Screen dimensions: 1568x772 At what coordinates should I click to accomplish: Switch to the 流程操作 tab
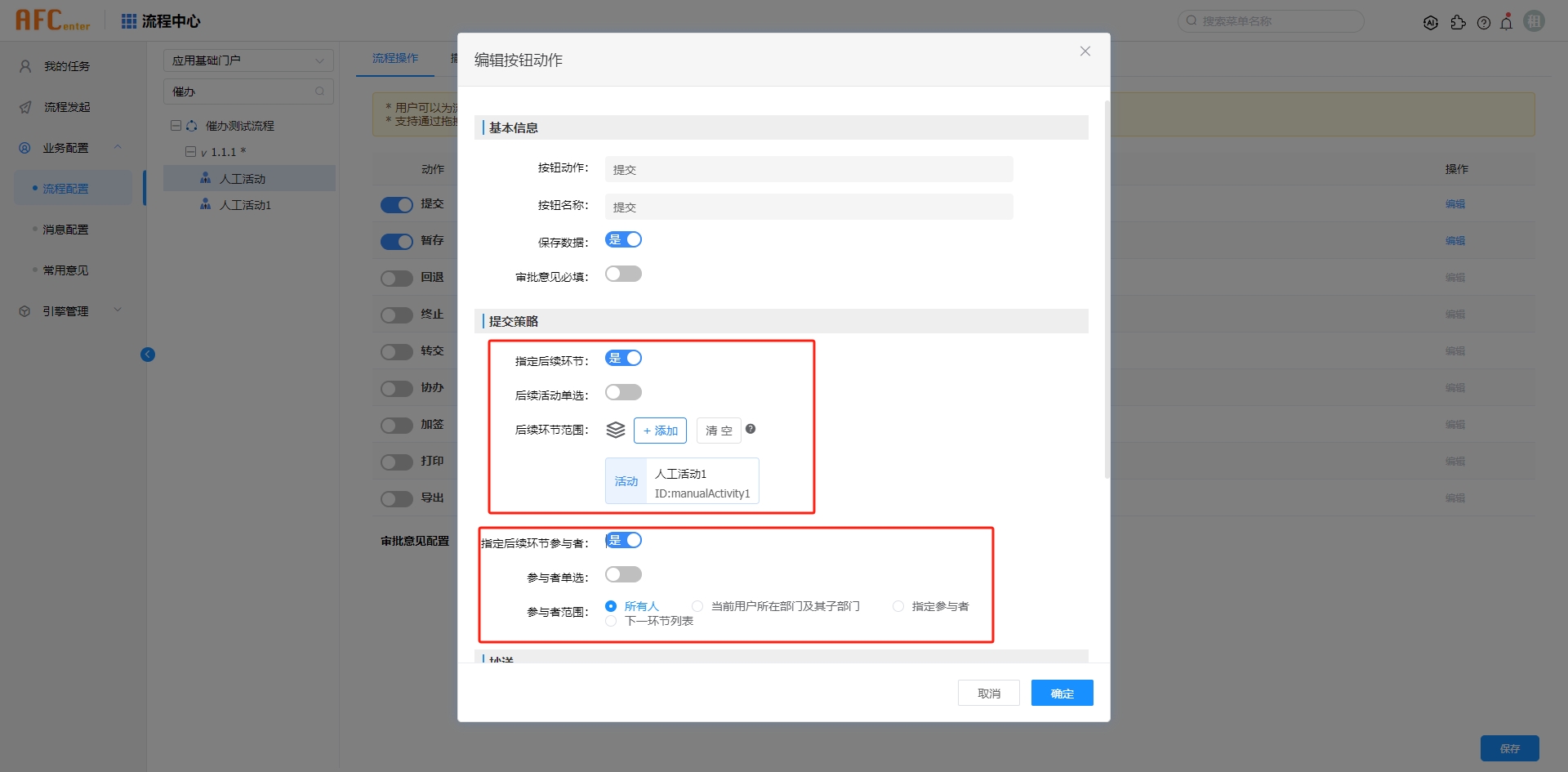(395, 58)
